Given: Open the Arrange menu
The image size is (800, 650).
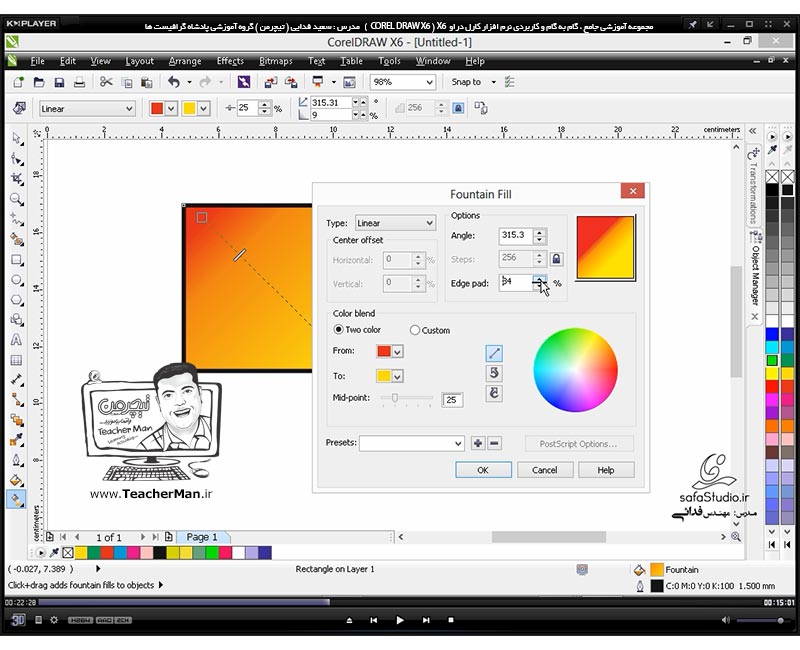Looking at the screenshot, I should pos(185,61).
